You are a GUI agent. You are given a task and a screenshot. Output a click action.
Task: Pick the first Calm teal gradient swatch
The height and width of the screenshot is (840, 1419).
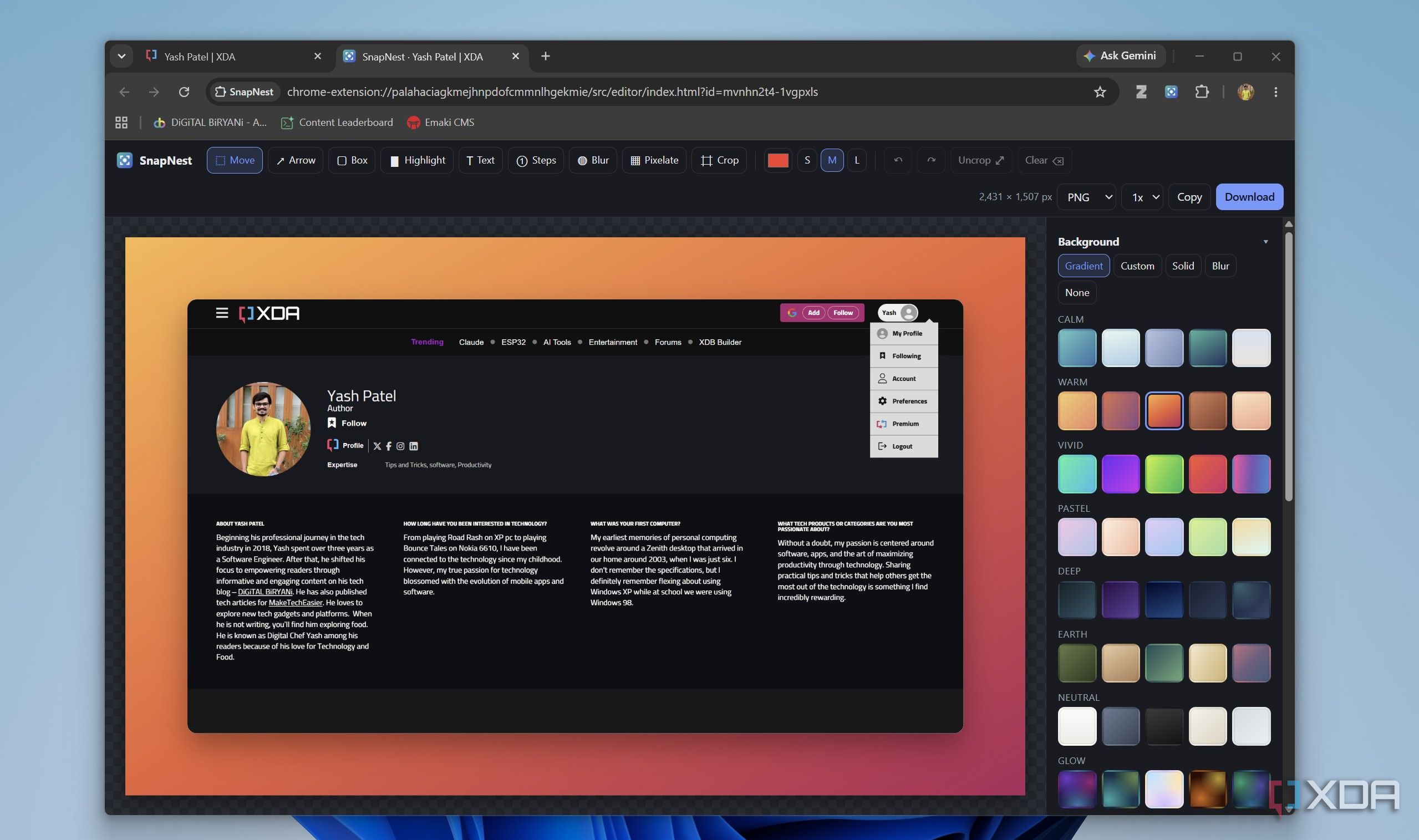pos(1076,348)
